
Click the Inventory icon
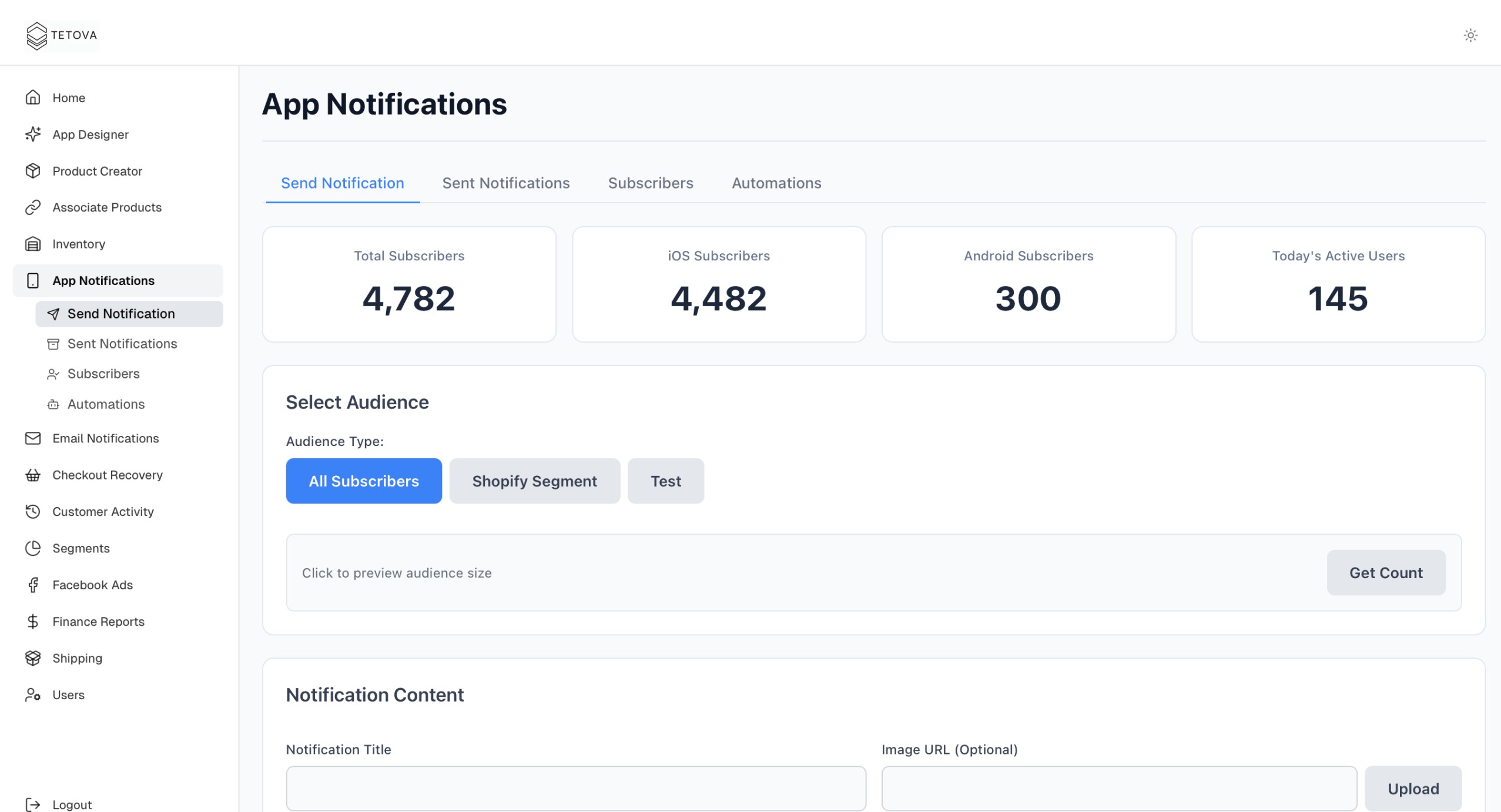[x=33, y=244]
